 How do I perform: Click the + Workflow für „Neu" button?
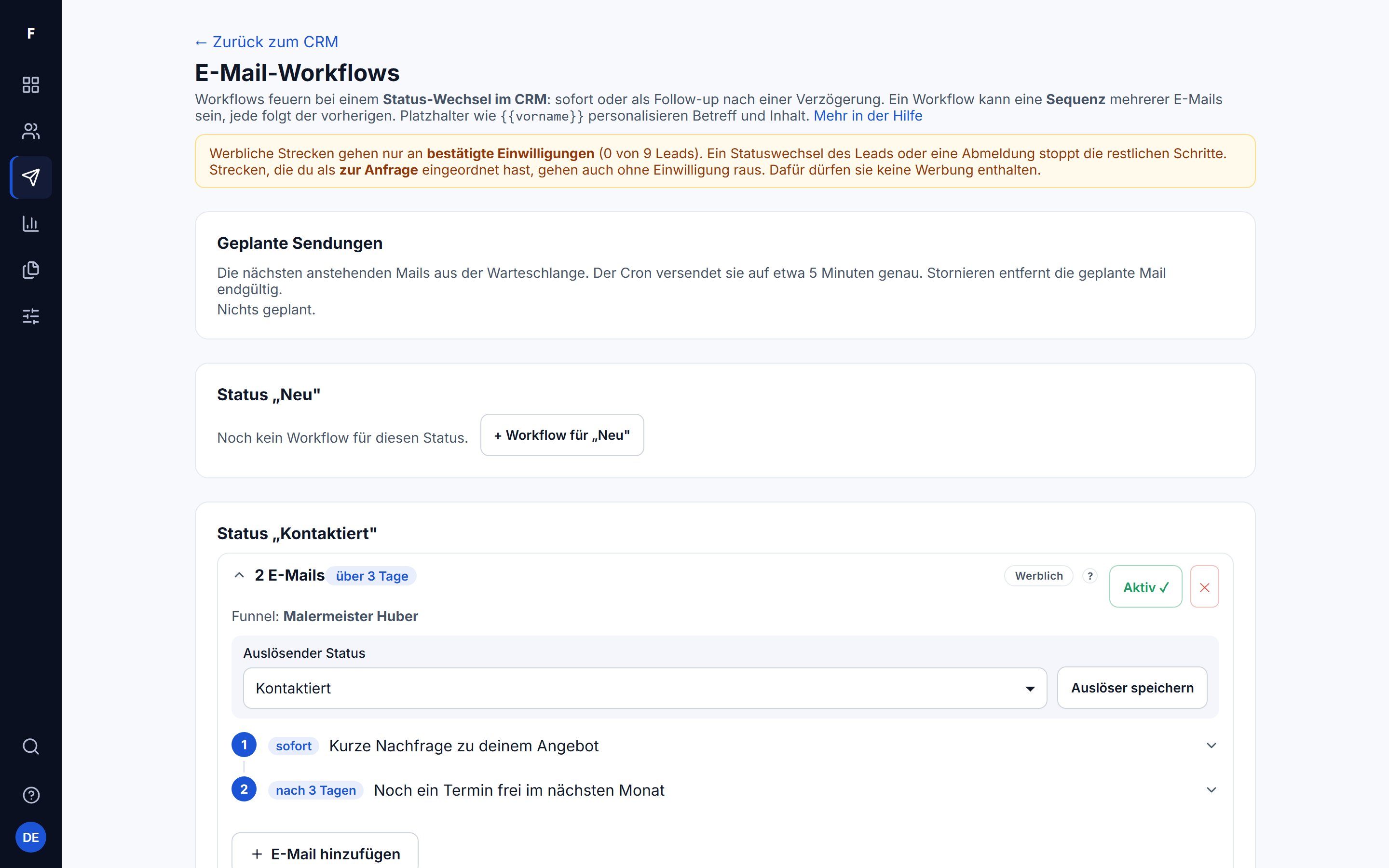562,435
